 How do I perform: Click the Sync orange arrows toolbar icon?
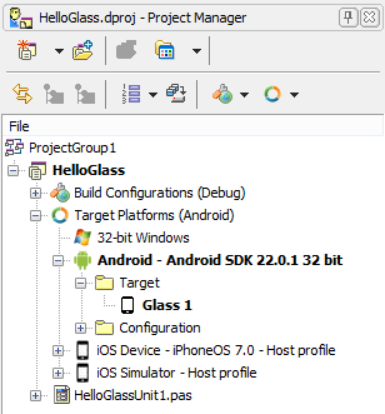pos(22,94)
